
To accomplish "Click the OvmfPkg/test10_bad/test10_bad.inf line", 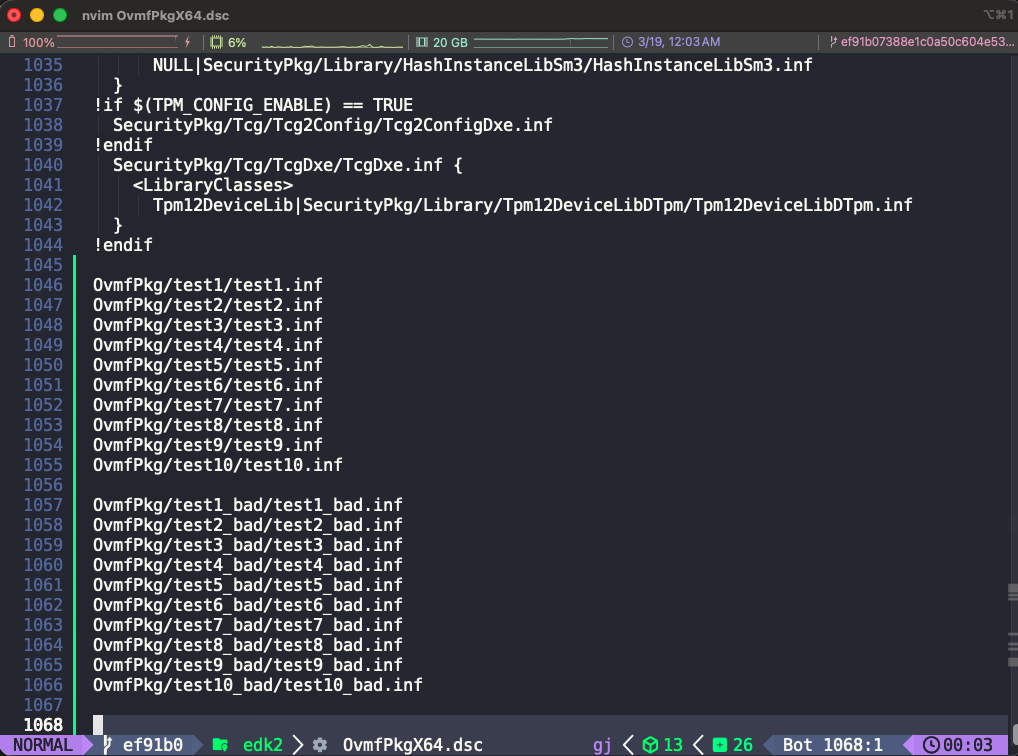I will (257, 685).
